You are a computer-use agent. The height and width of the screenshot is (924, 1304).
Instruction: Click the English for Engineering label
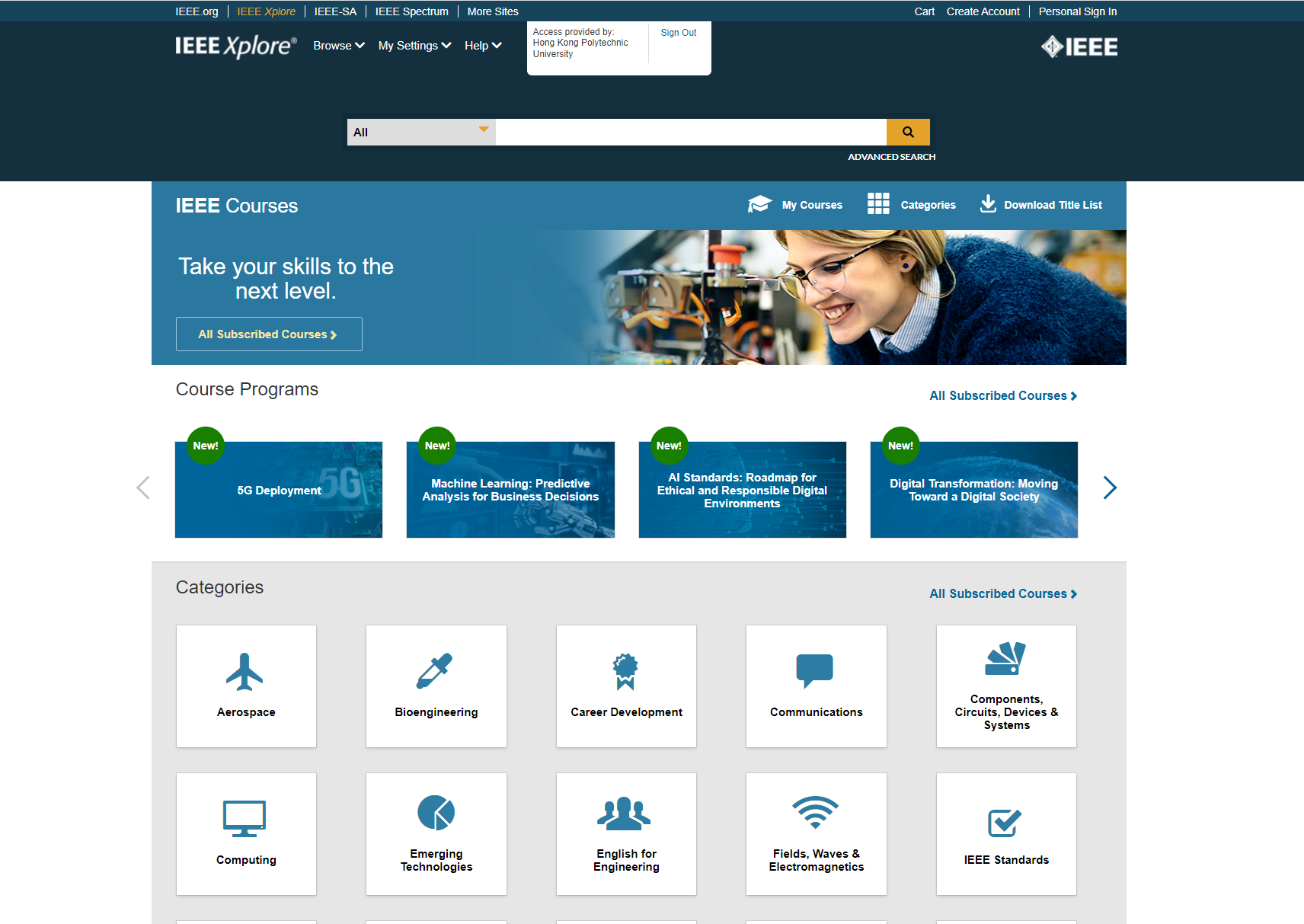click(x=626, y=860)
